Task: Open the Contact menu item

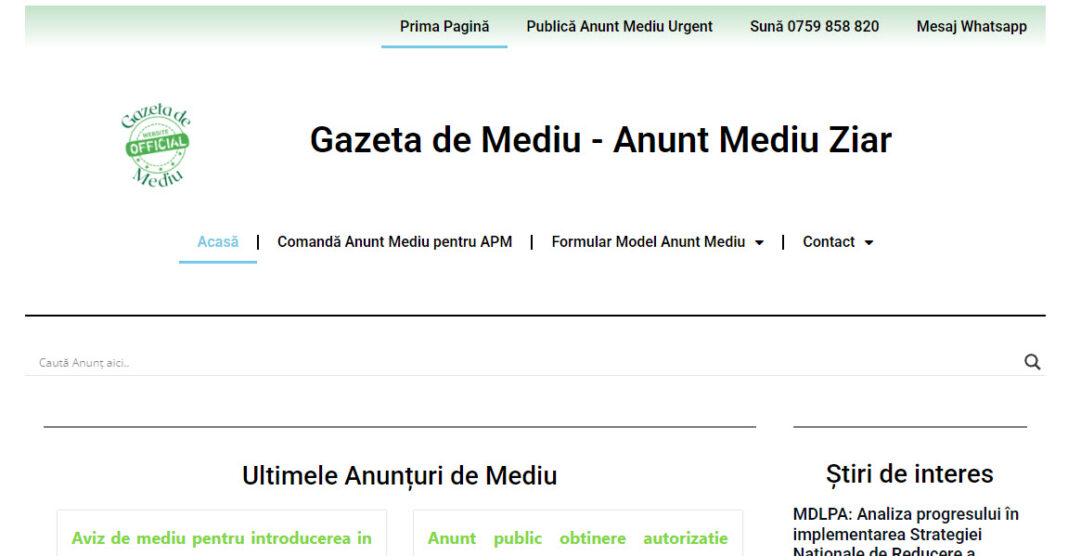Action: pyautogui.click(x=828, y=242)
